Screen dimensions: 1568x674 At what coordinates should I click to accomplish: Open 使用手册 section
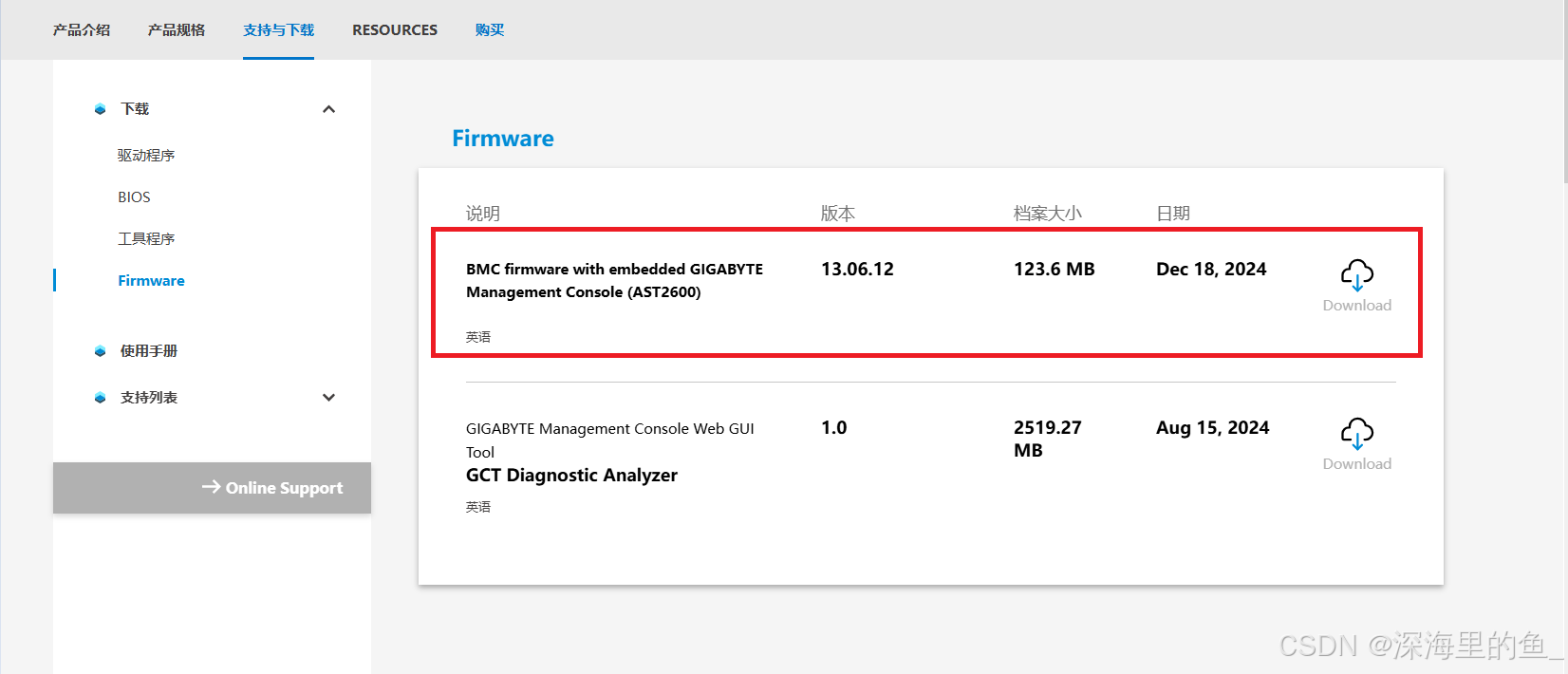tap(149, 351)
